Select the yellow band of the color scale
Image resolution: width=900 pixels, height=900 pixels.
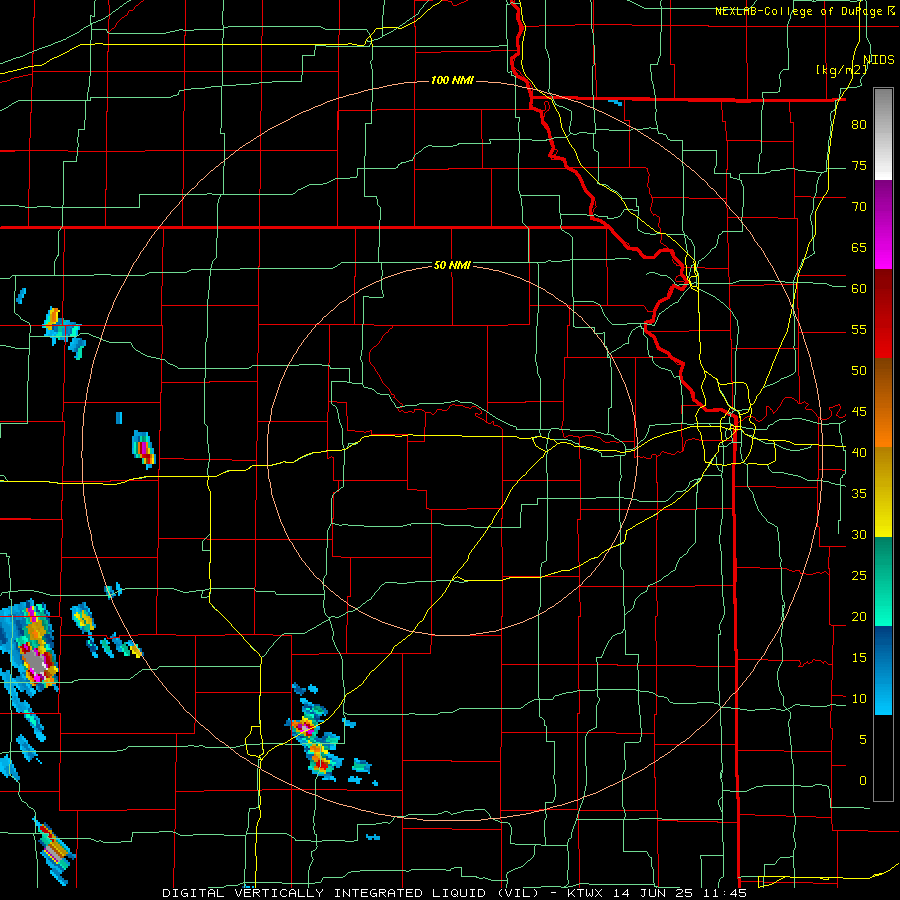(x=883, y=492)
